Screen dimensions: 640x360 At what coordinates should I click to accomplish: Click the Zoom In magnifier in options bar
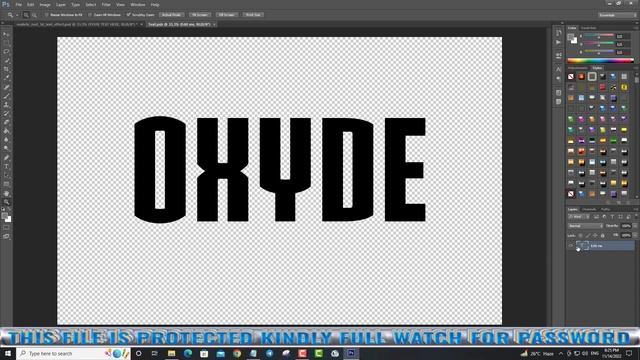pos(26,15)
